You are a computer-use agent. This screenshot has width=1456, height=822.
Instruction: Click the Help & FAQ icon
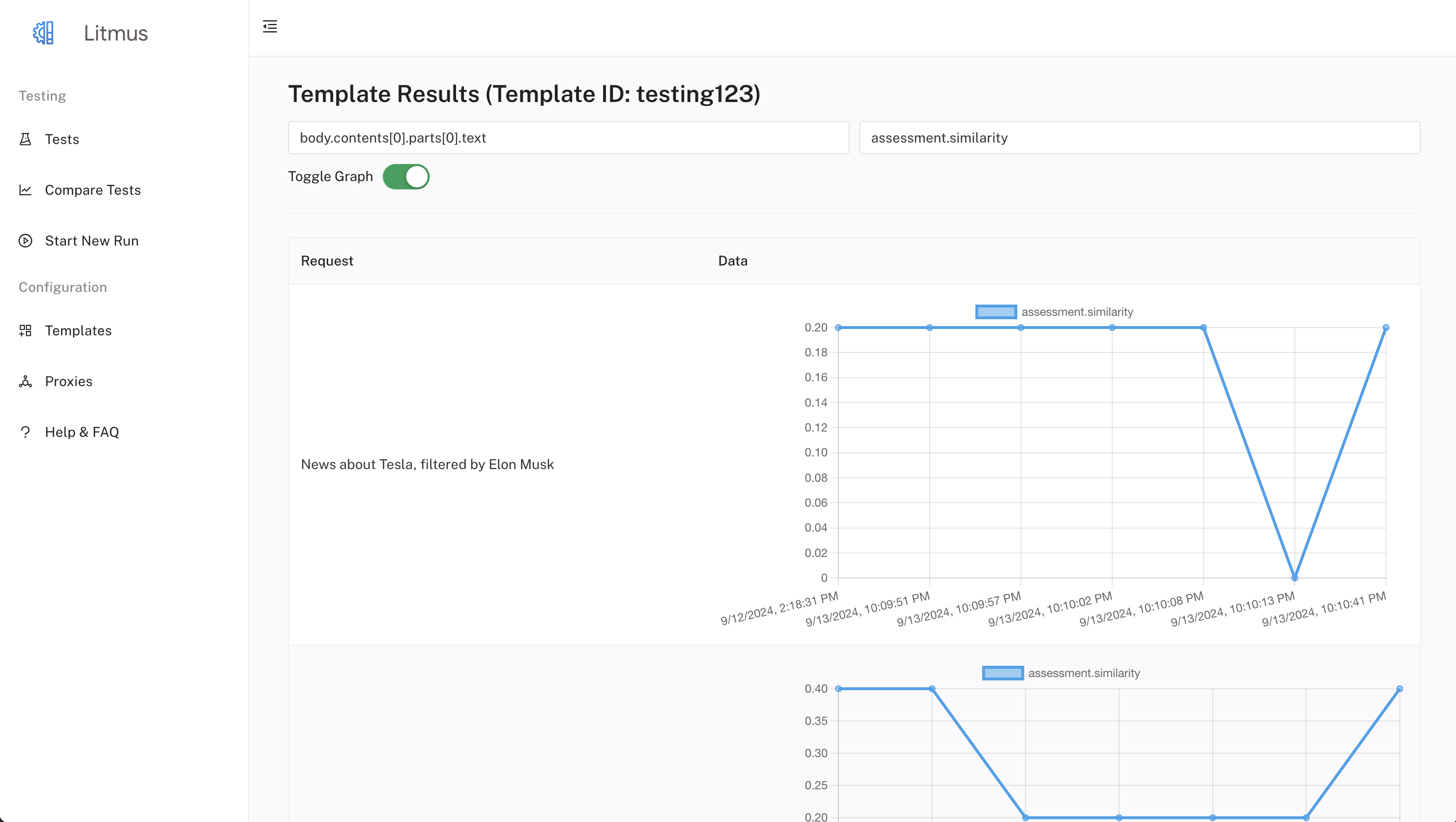[25, 432]
